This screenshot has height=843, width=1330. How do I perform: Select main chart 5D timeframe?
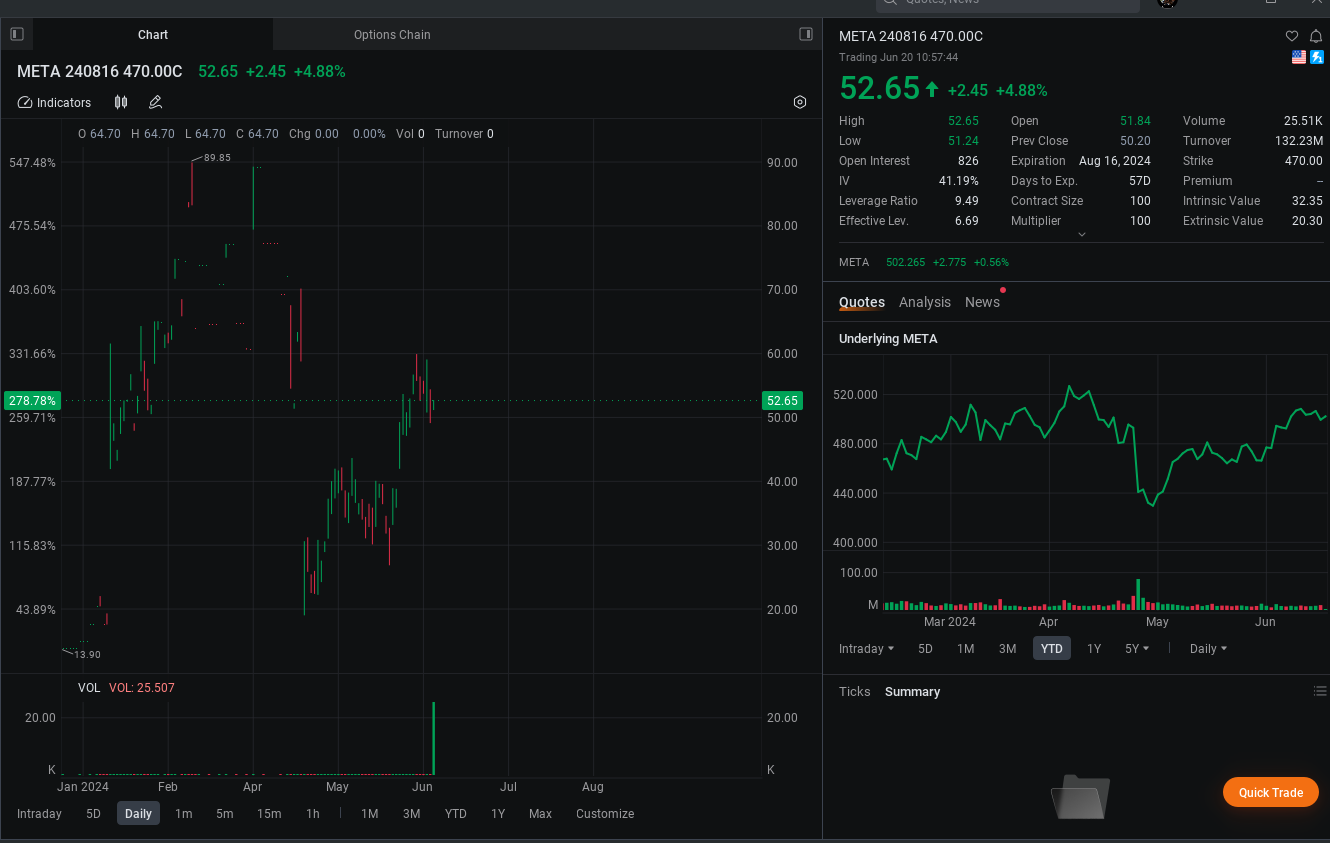pyautogui.click(x=93, y=813)
